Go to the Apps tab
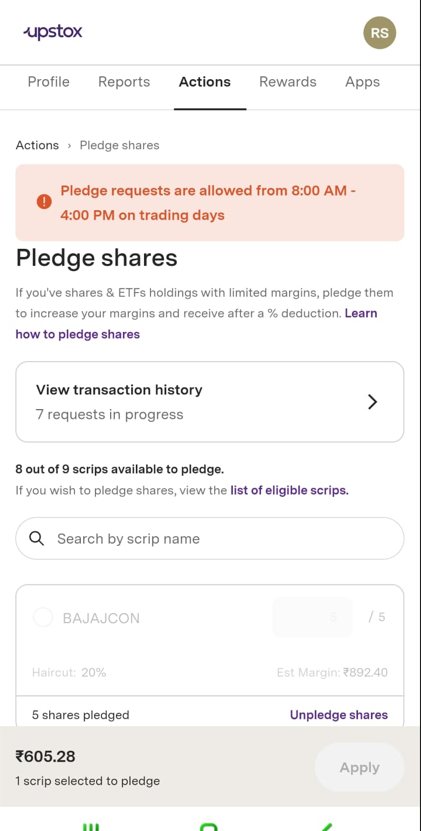 (363, 82)
